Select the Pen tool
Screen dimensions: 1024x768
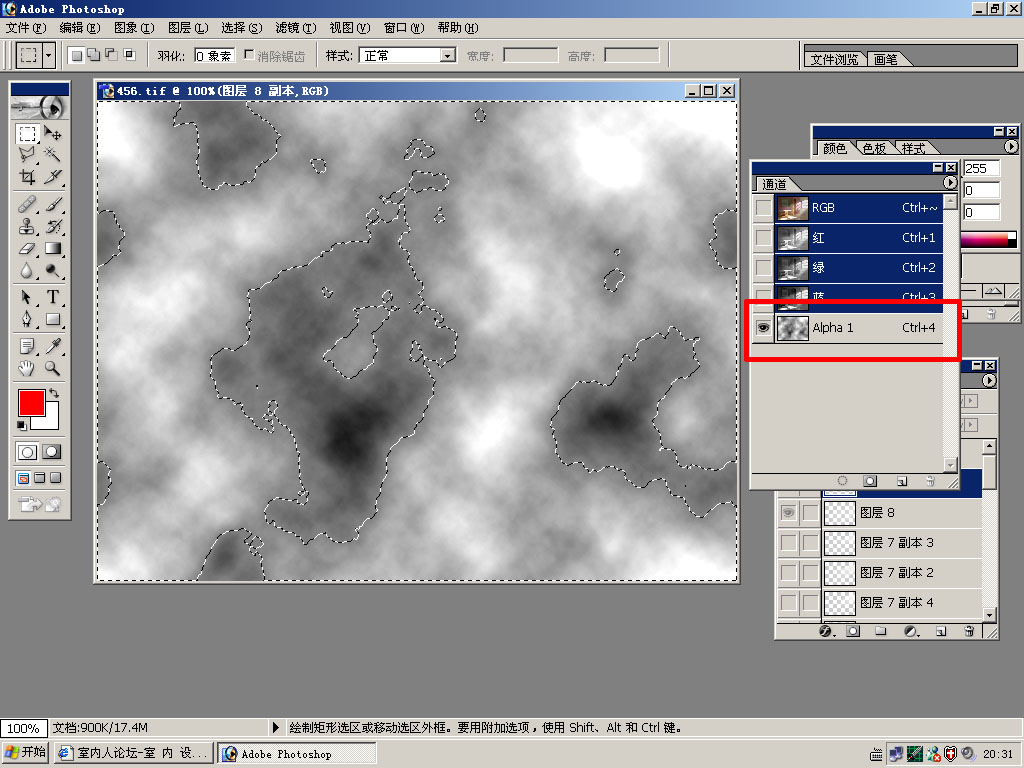[x=27, y=319]
